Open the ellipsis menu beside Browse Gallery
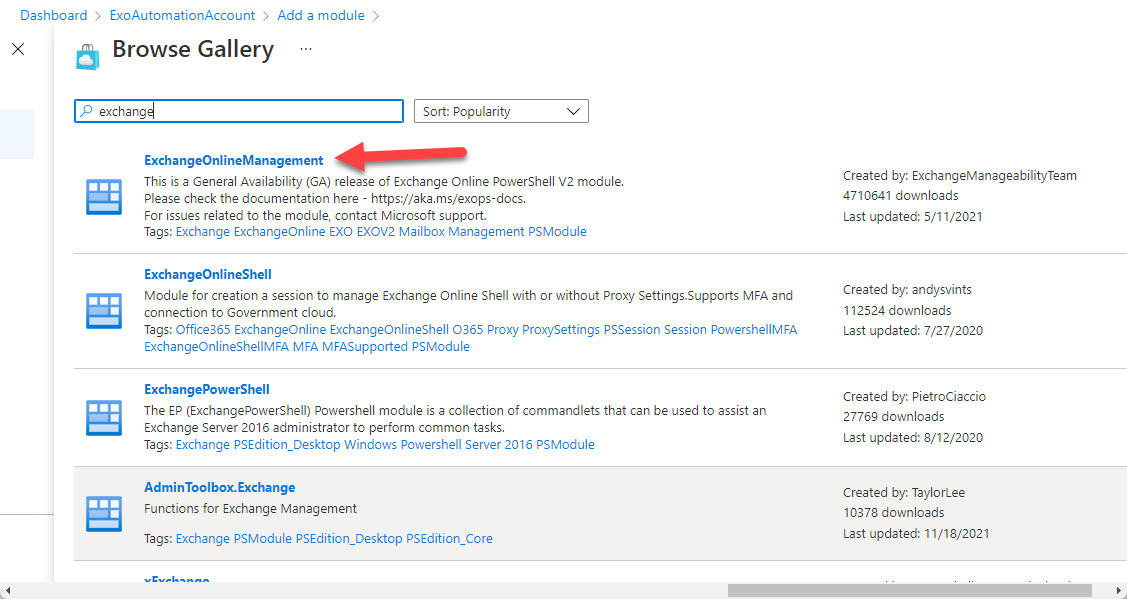The width and height of the screenshot is (1127, 599). pos(305,50)
